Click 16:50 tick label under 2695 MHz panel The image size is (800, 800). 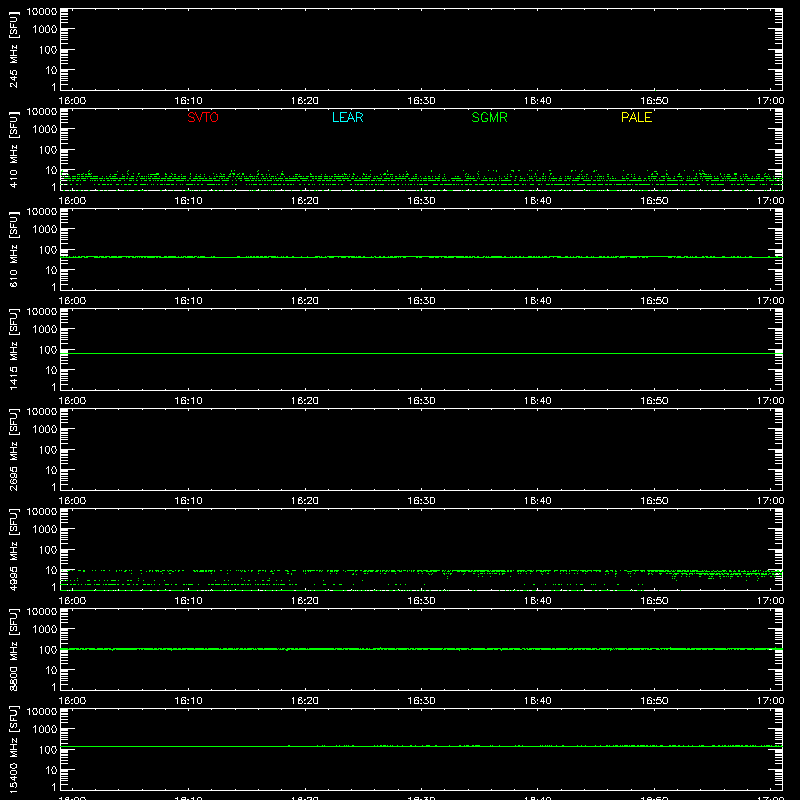(x=654, y=501)
